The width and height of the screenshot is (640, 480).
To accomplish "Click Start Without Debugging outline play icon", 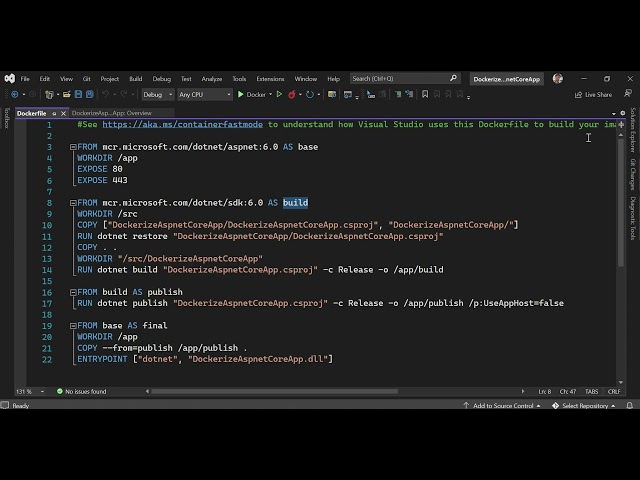I will [280, 95].
